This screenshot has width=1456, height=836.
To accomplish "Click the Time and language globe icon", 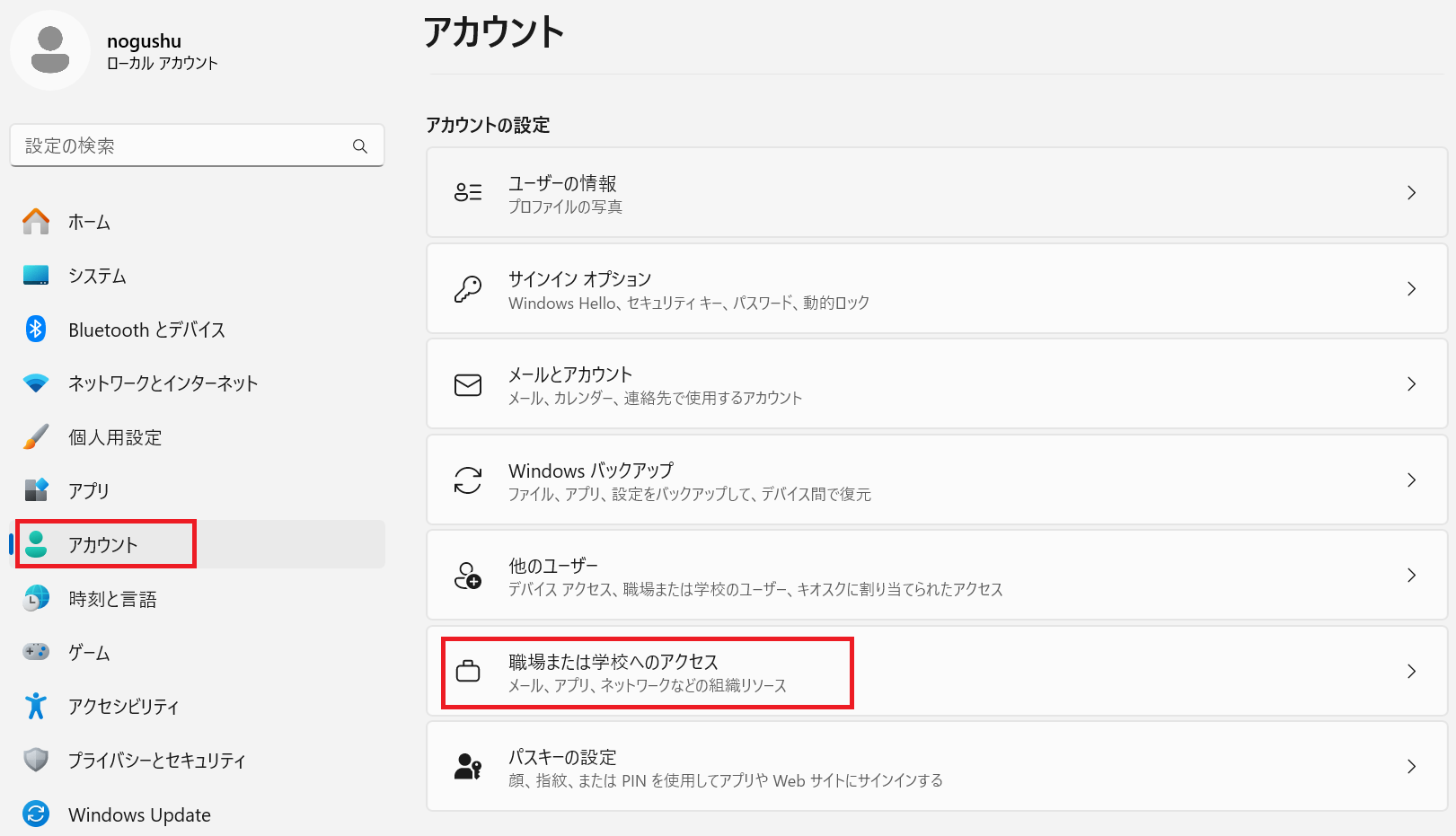I will [x=36, y=598].
